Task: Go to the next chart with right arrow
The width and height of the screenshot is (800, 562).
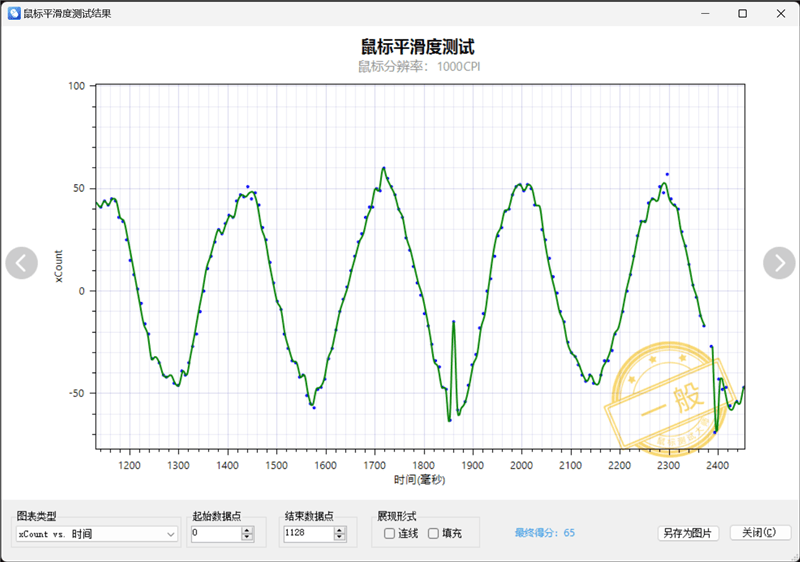Action: coord(779,263)
